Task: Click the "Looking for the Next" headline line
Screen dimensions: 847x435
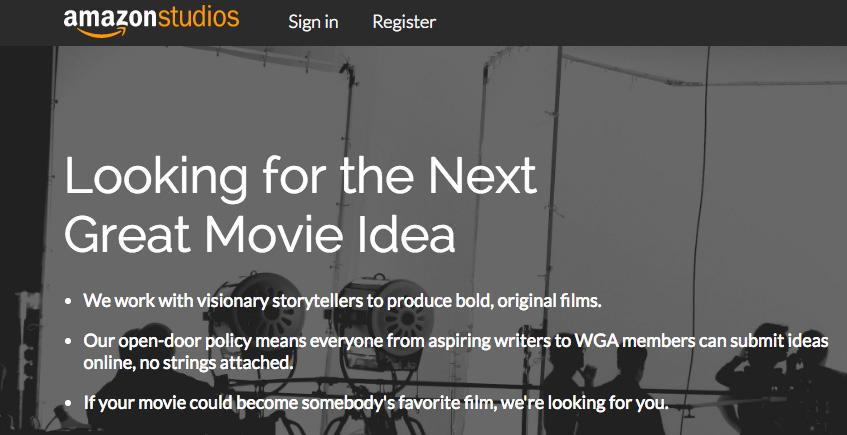Action: [x=300, y=177]
